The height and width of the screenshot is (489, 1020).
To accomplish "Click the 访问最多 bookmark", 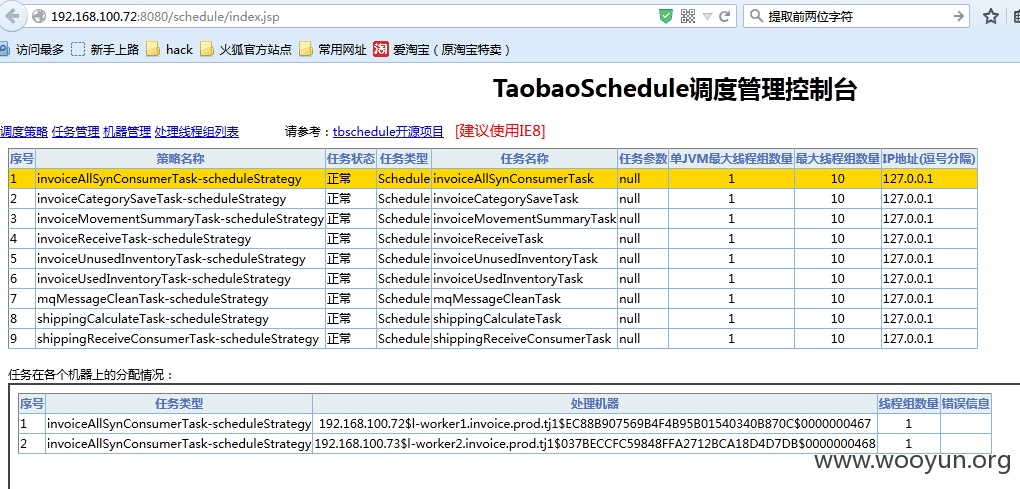I will click(x=33, y=49).
